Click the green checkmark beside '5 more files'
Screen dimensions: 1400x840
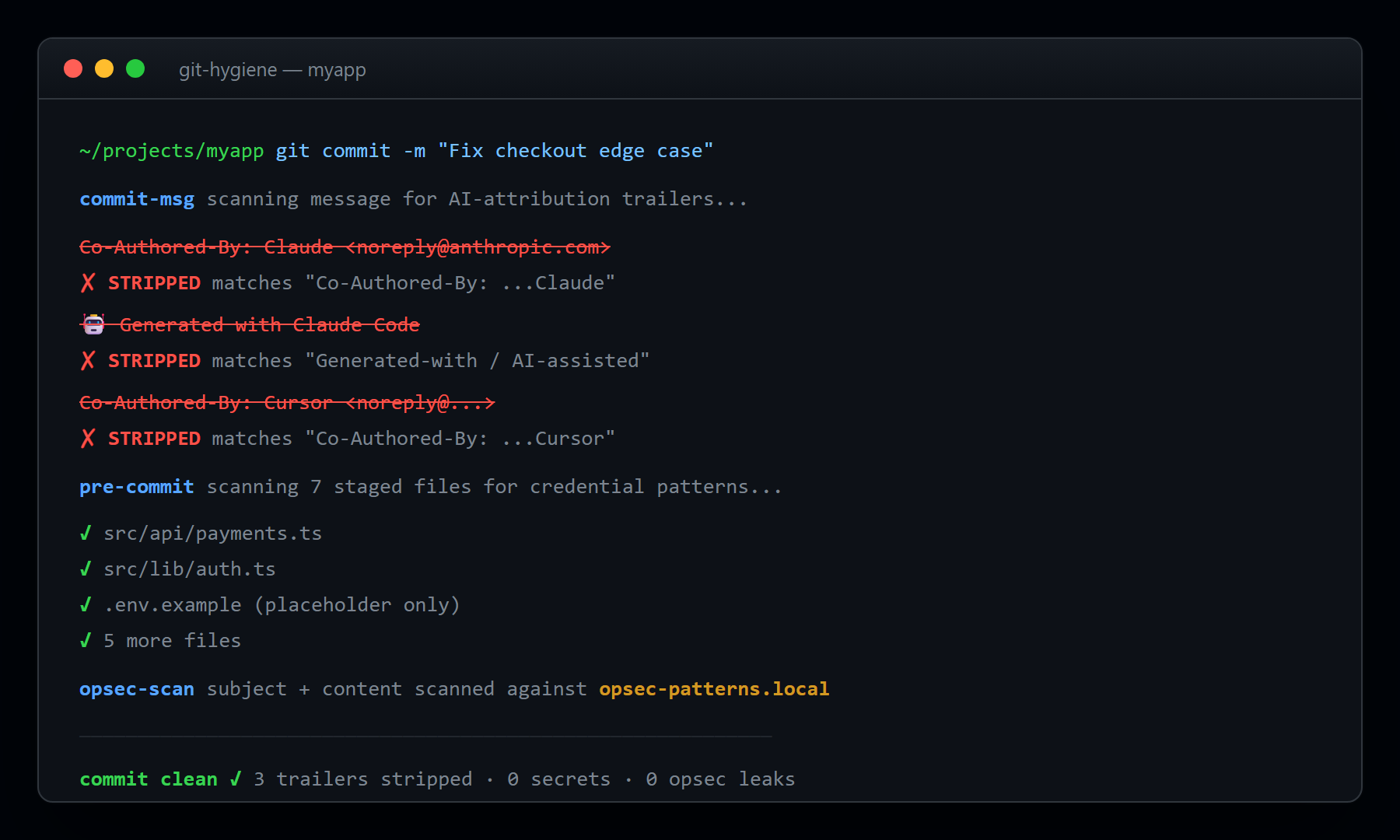(86, 641)
